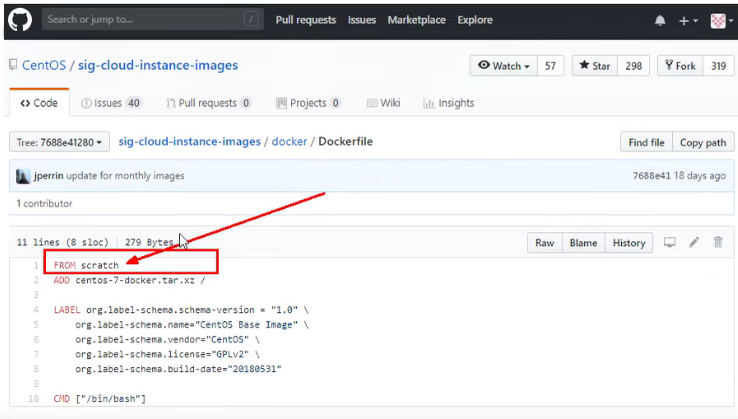Switch to the Projects tab
Screen dimensions: 738x419
(308, 103)
